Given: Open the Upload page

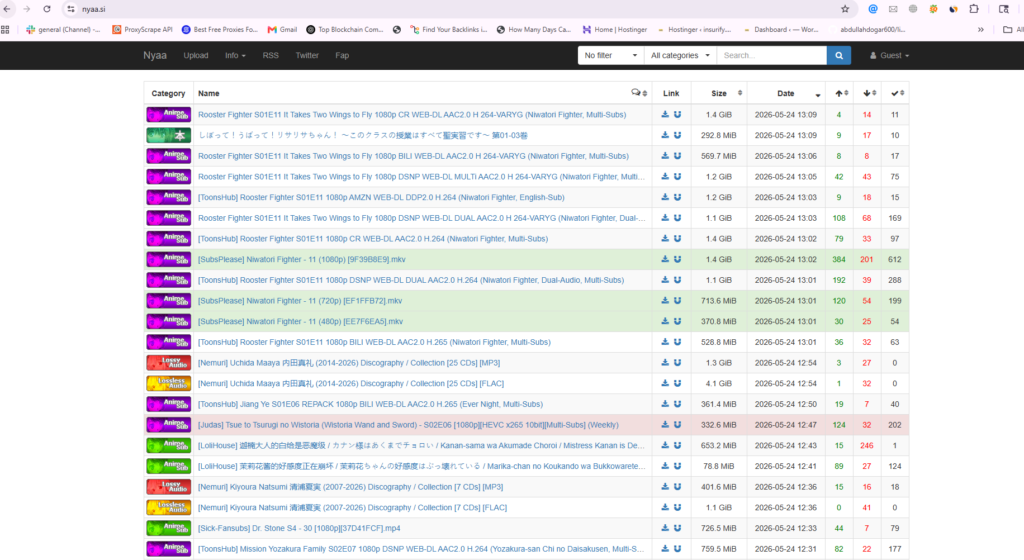Looking at the screenshot, I should [x=196, y=55].
